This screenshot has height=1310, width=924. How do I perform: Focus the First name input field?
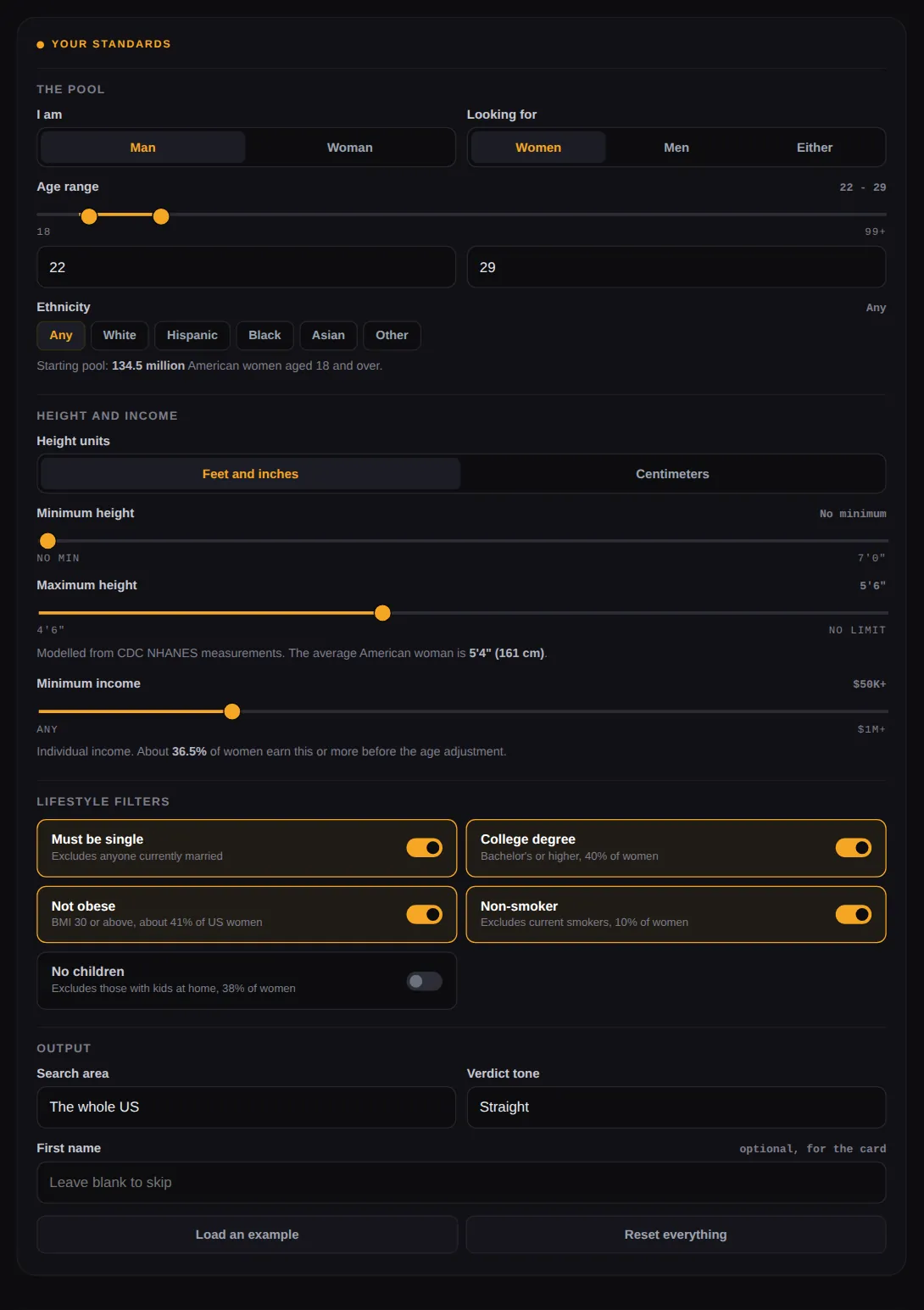461,1183
